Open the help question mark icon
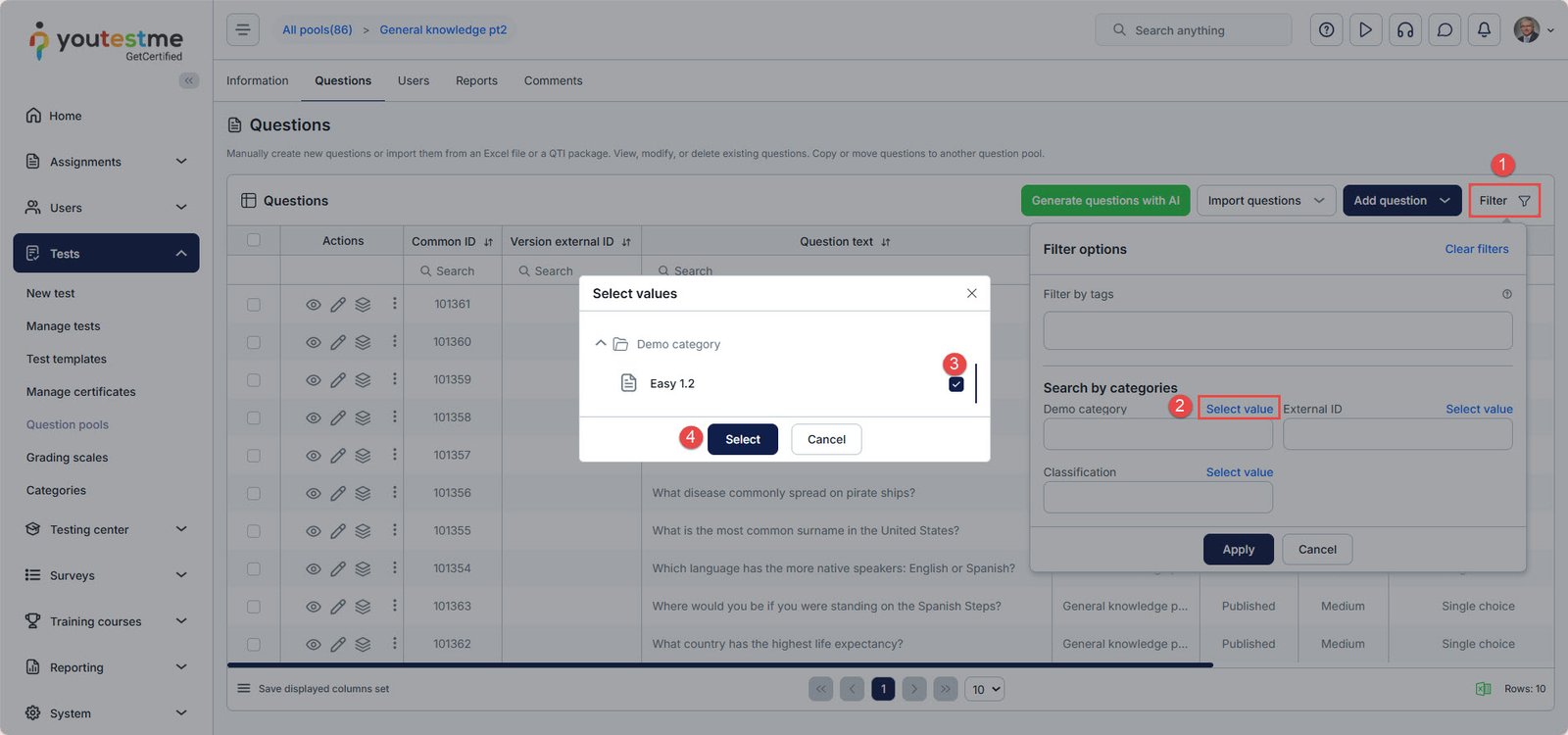The image size is (1568, 735). click(x=1326, y=29)
